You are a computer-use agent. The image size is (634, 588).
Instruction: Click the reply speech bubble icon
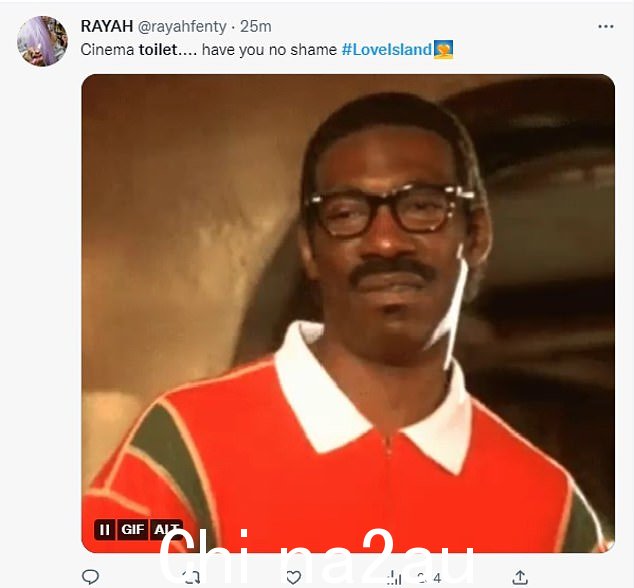[90, 577]
